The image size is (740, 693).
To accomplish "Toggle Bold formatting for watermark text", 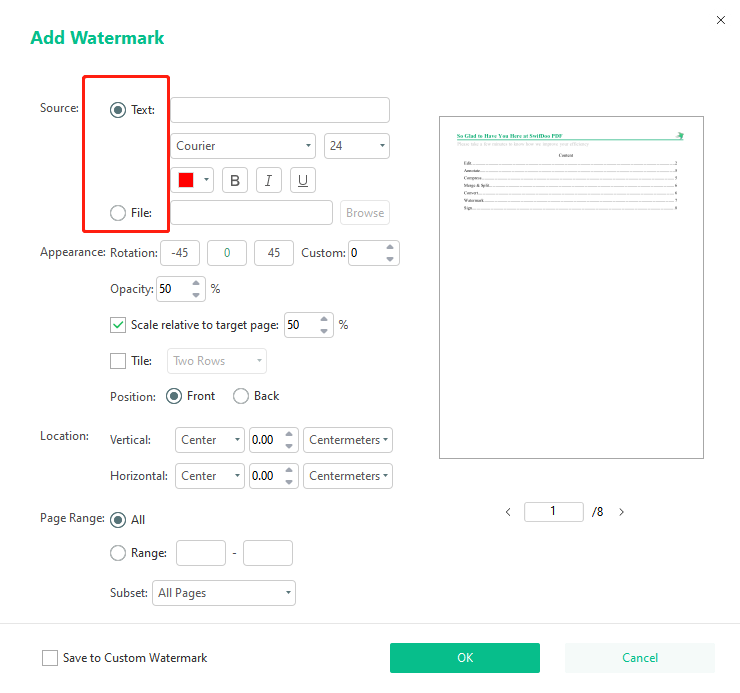I will tap(235, 180).
